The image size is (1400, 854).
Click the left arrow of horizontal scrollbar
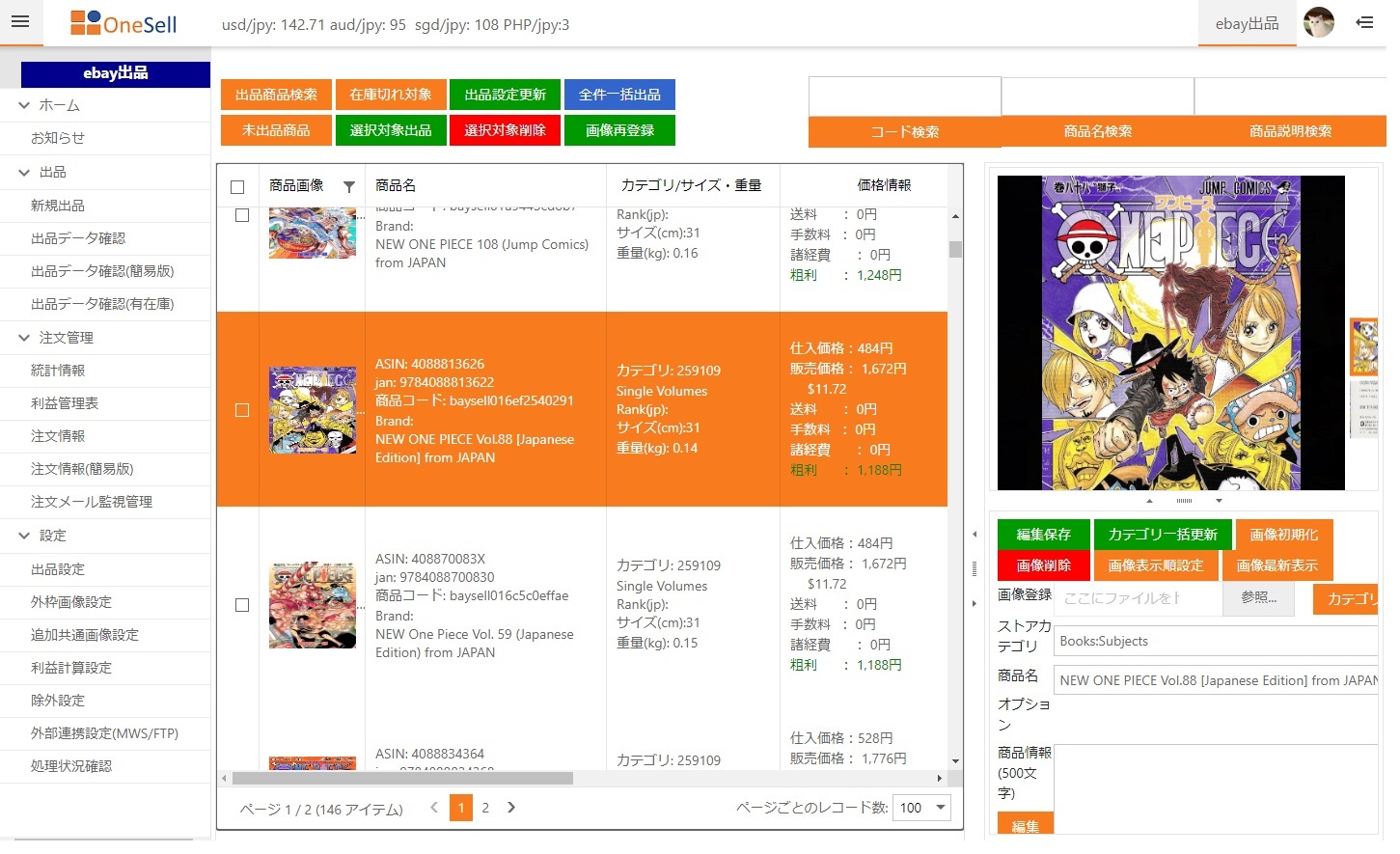click(x=224, y=778)
